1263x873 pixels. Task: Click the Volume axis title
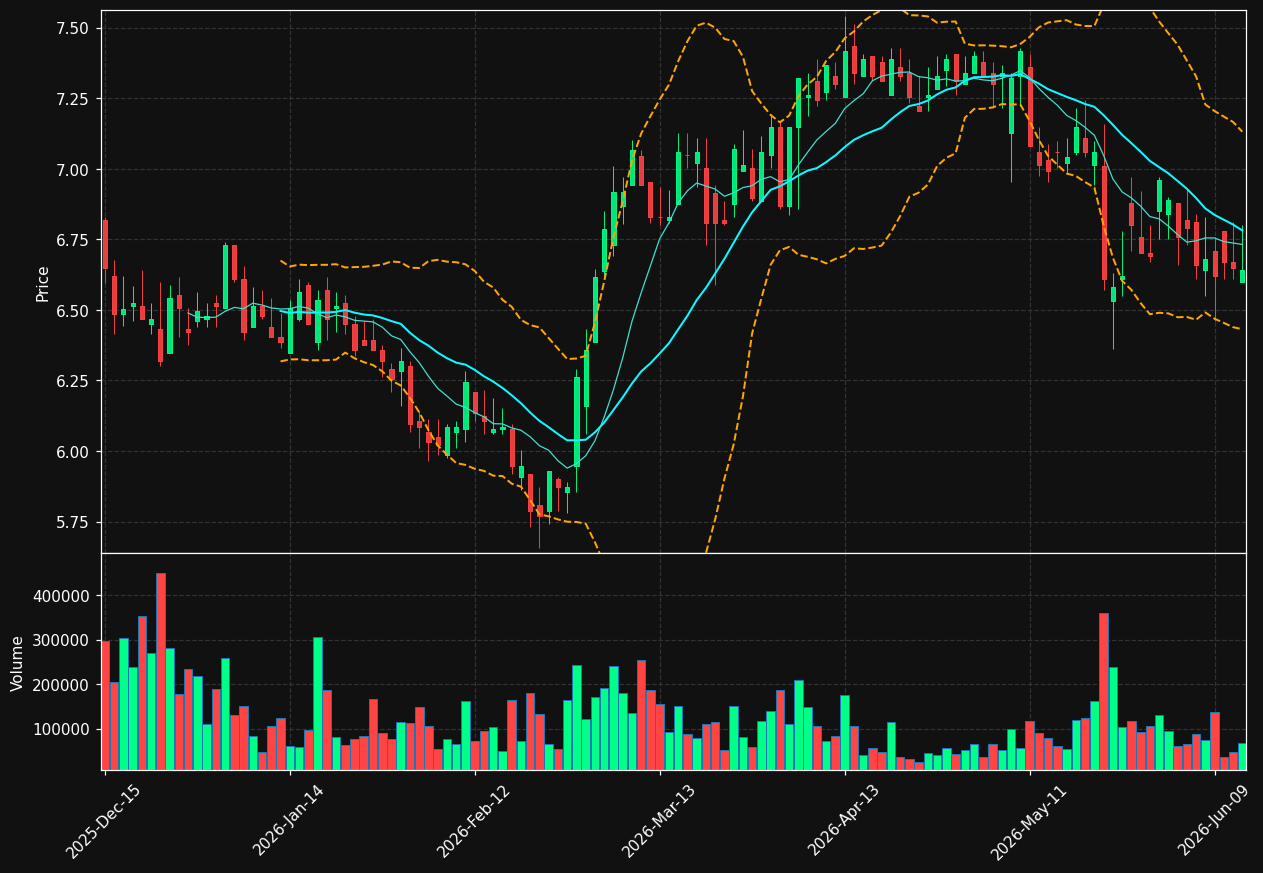(18, 663)
